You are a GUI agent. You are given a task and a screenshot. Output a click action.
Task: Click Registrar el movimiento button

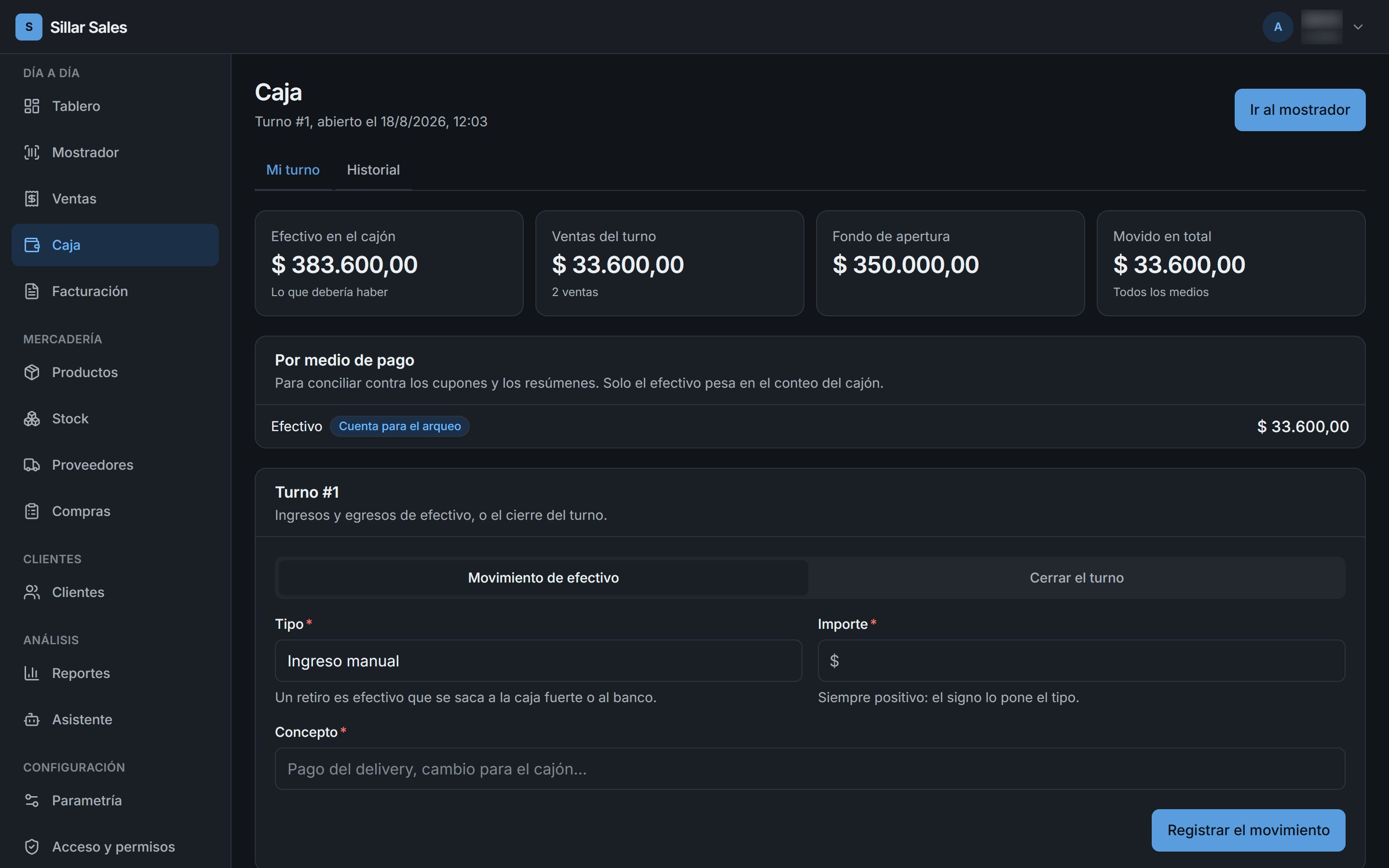point(1248,830)
